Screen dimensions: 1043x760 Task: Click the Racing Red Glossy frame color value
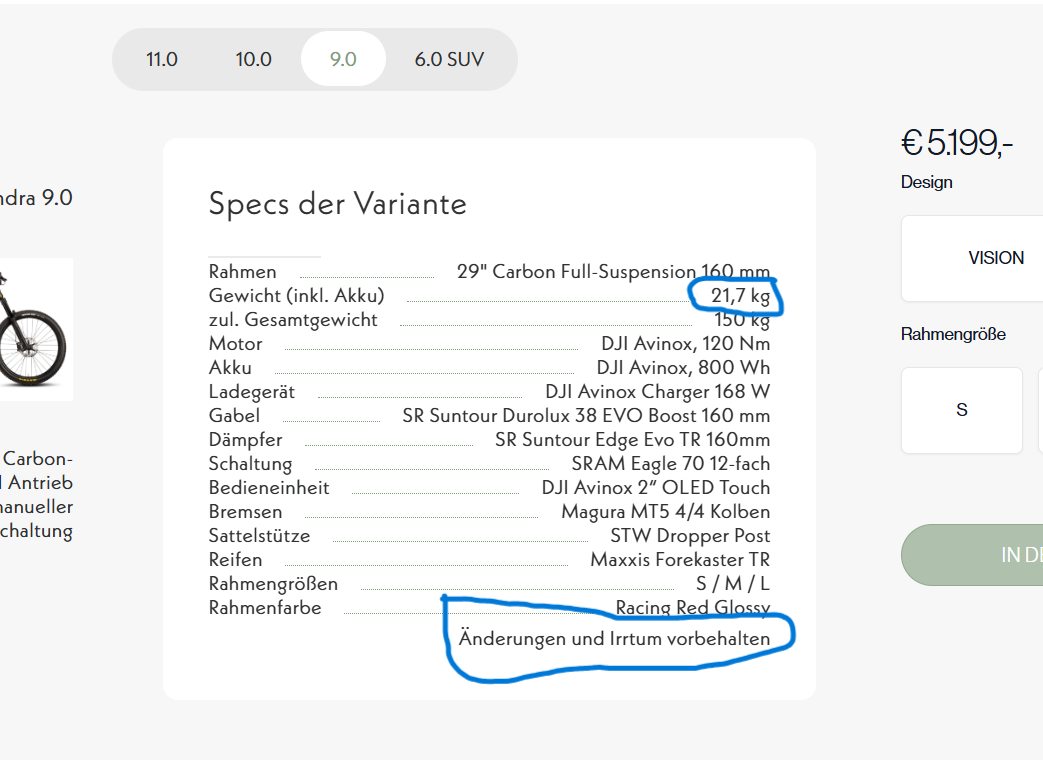(693, 608)
